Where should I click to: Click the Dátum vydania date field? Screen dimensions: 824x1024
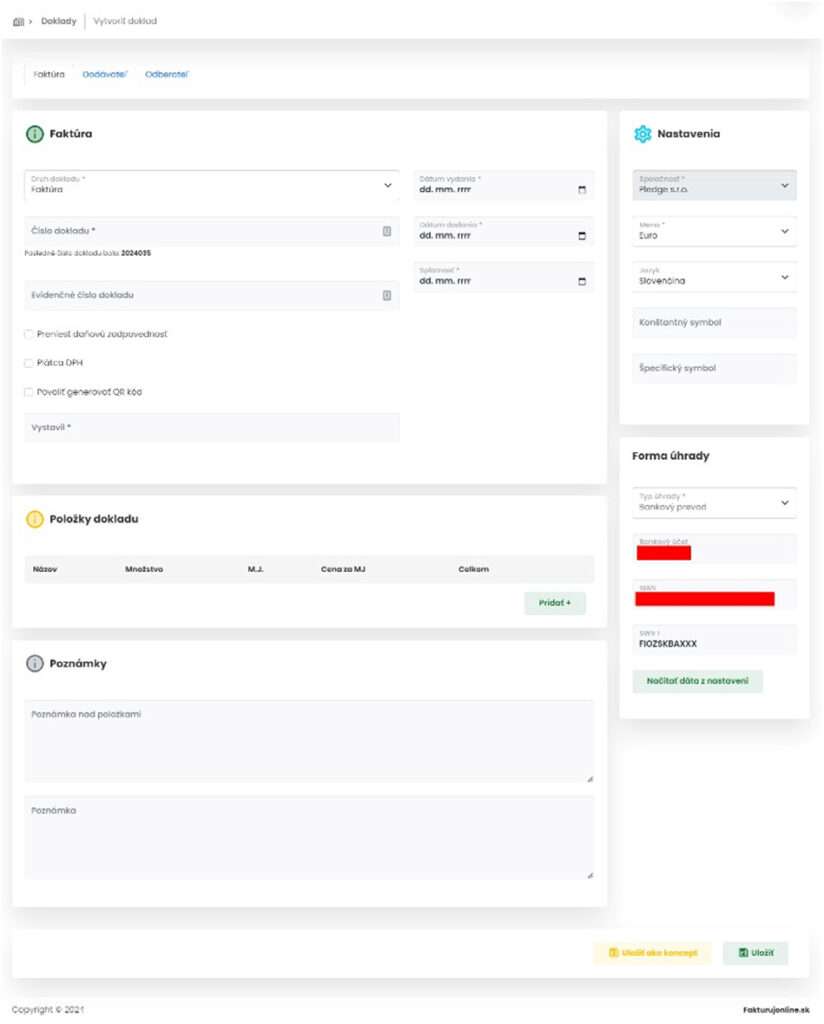503,185
